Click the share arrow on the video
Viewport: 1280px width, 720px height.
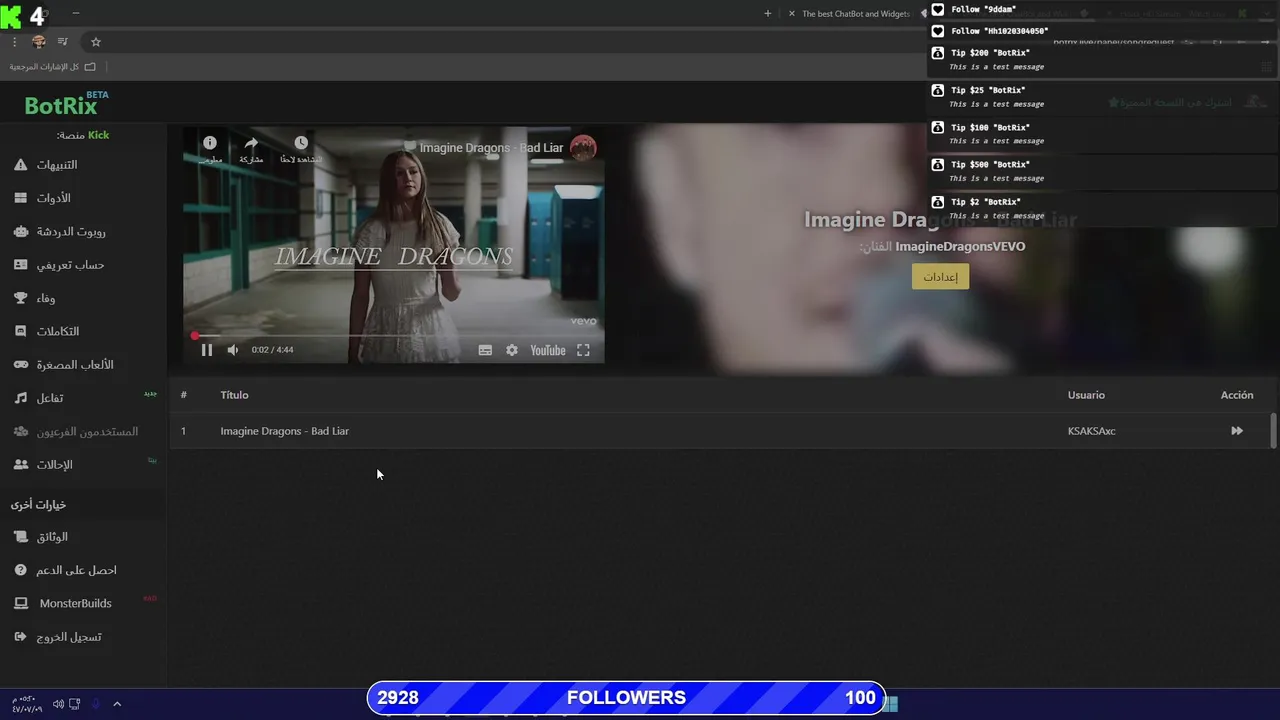point(251,143)
